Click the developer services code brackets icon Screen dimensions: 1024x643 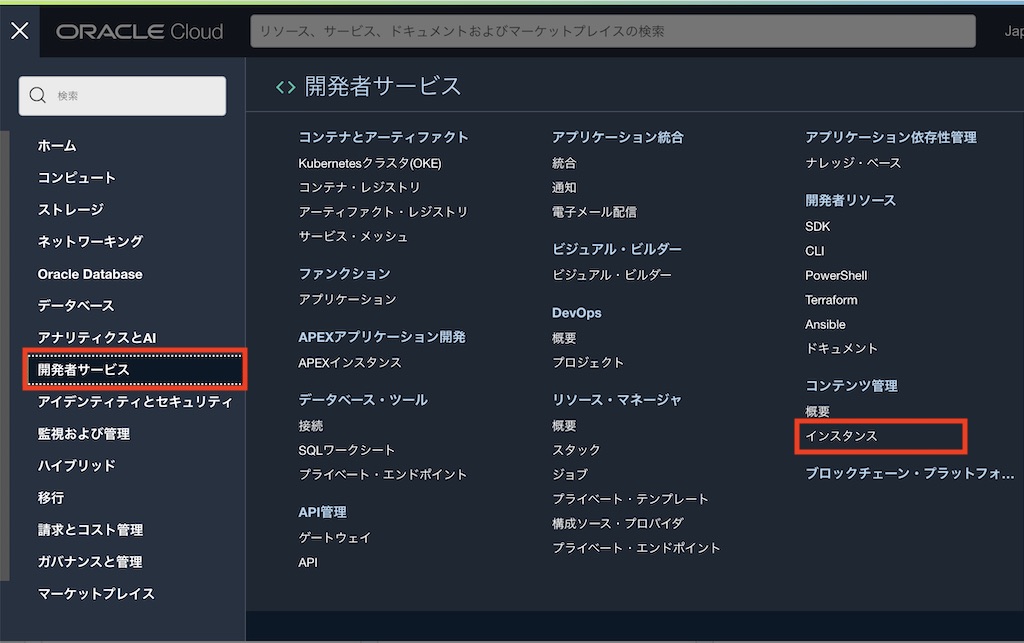285,87
